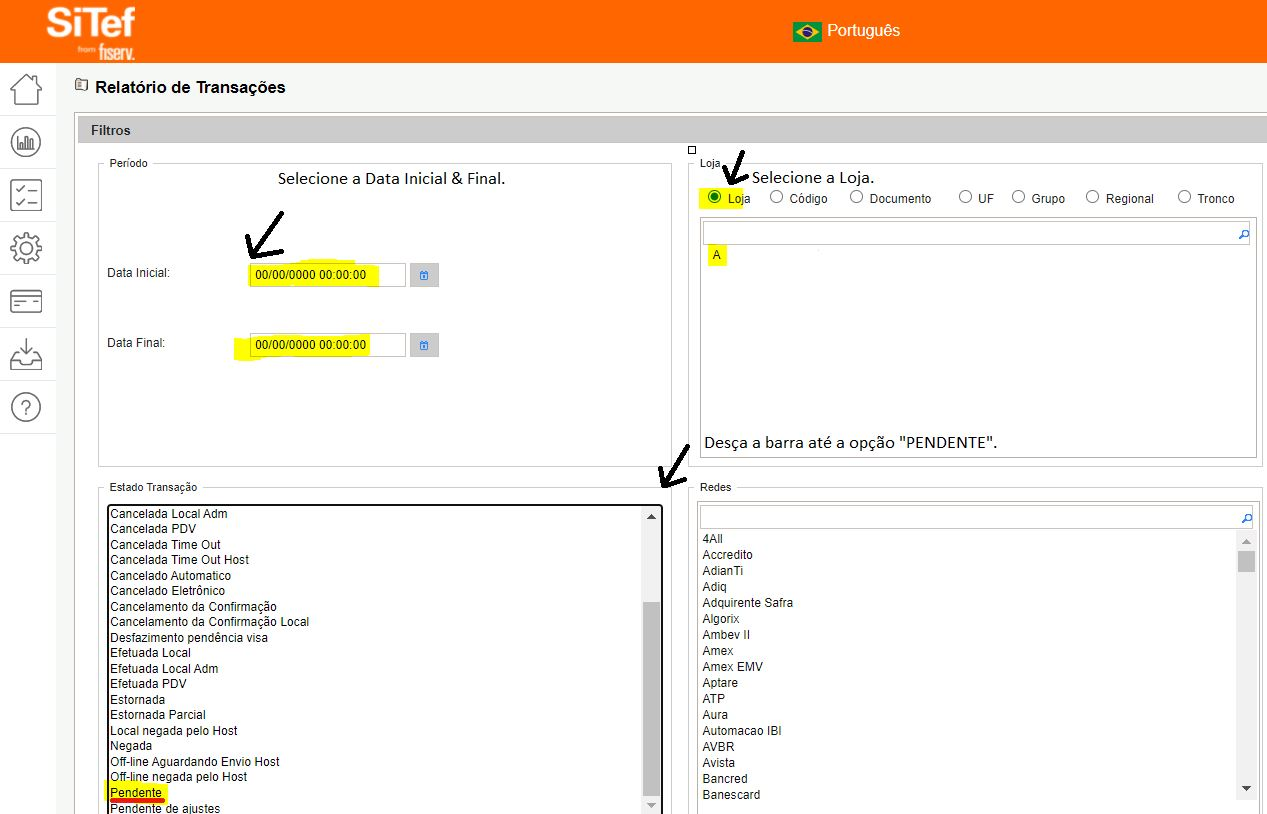The image size is (1267, 814).
Task: Select the Documento radio button
Action: tap(857, 197)
